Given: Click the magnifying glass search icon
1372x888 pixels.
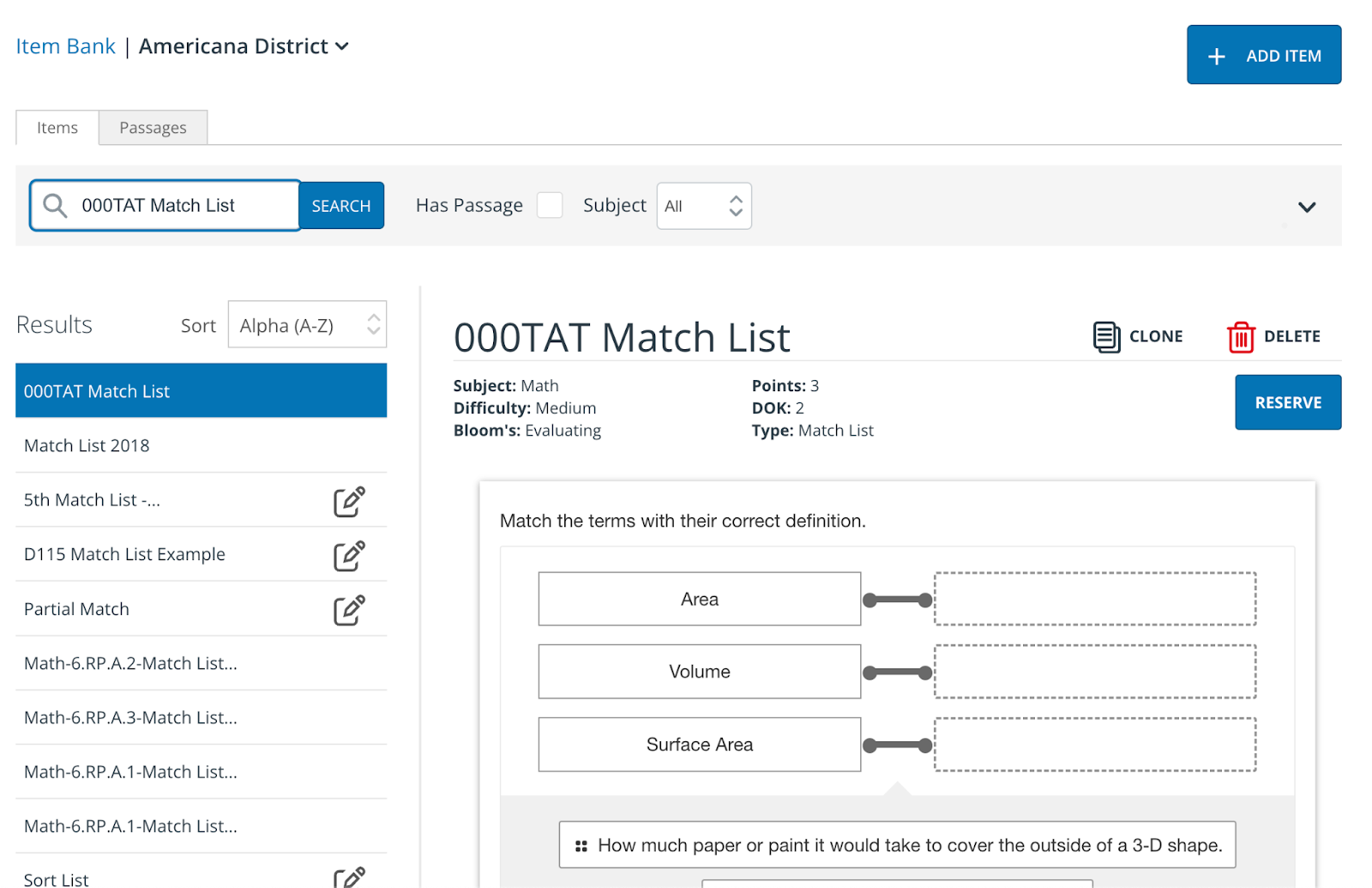Looking at the screenshot, I should [x=55, y=206].
